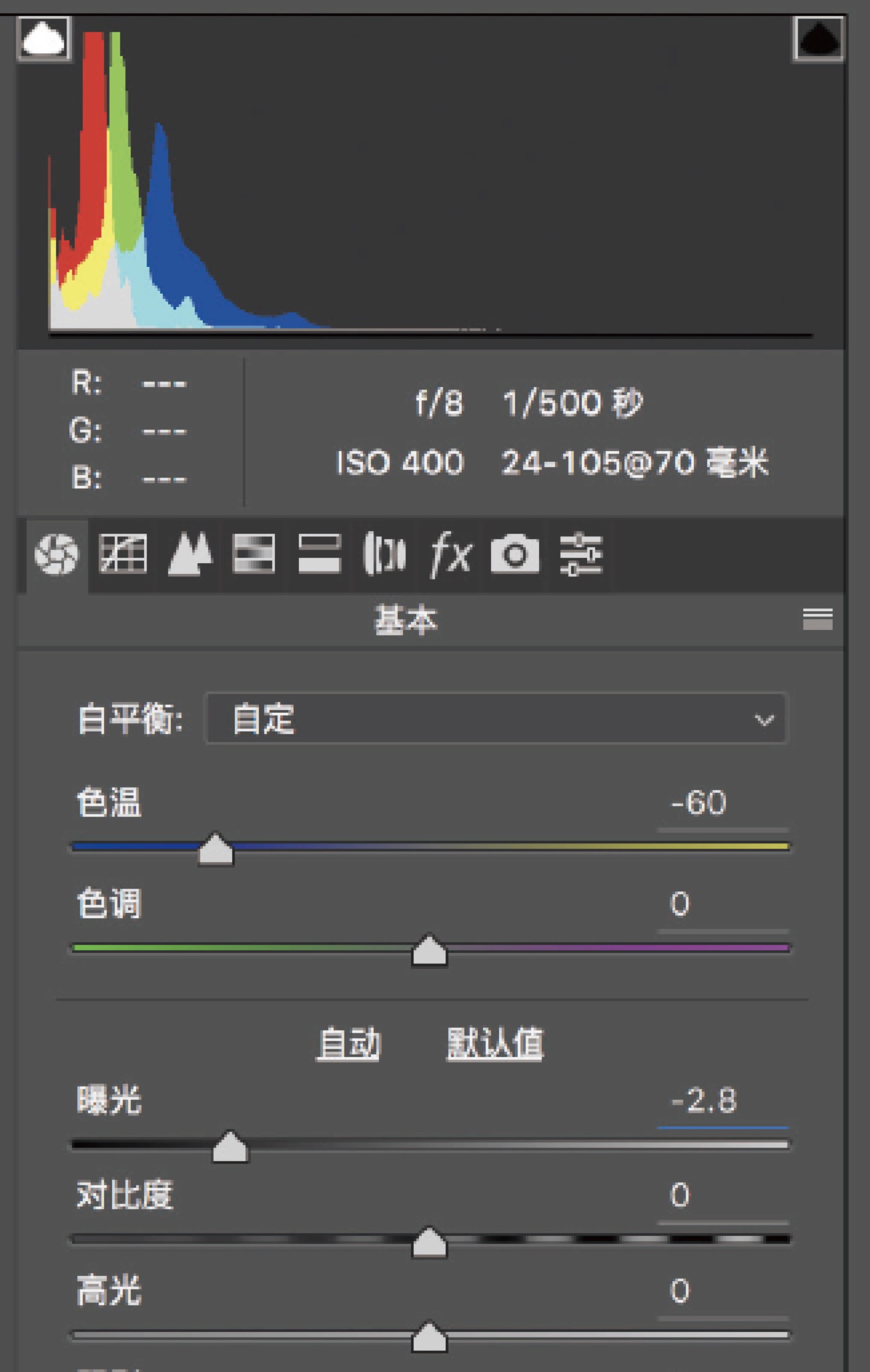Screen dimensions: 870x1372
Task: Click the 自动 auto link
Action: pos(349,1043)
